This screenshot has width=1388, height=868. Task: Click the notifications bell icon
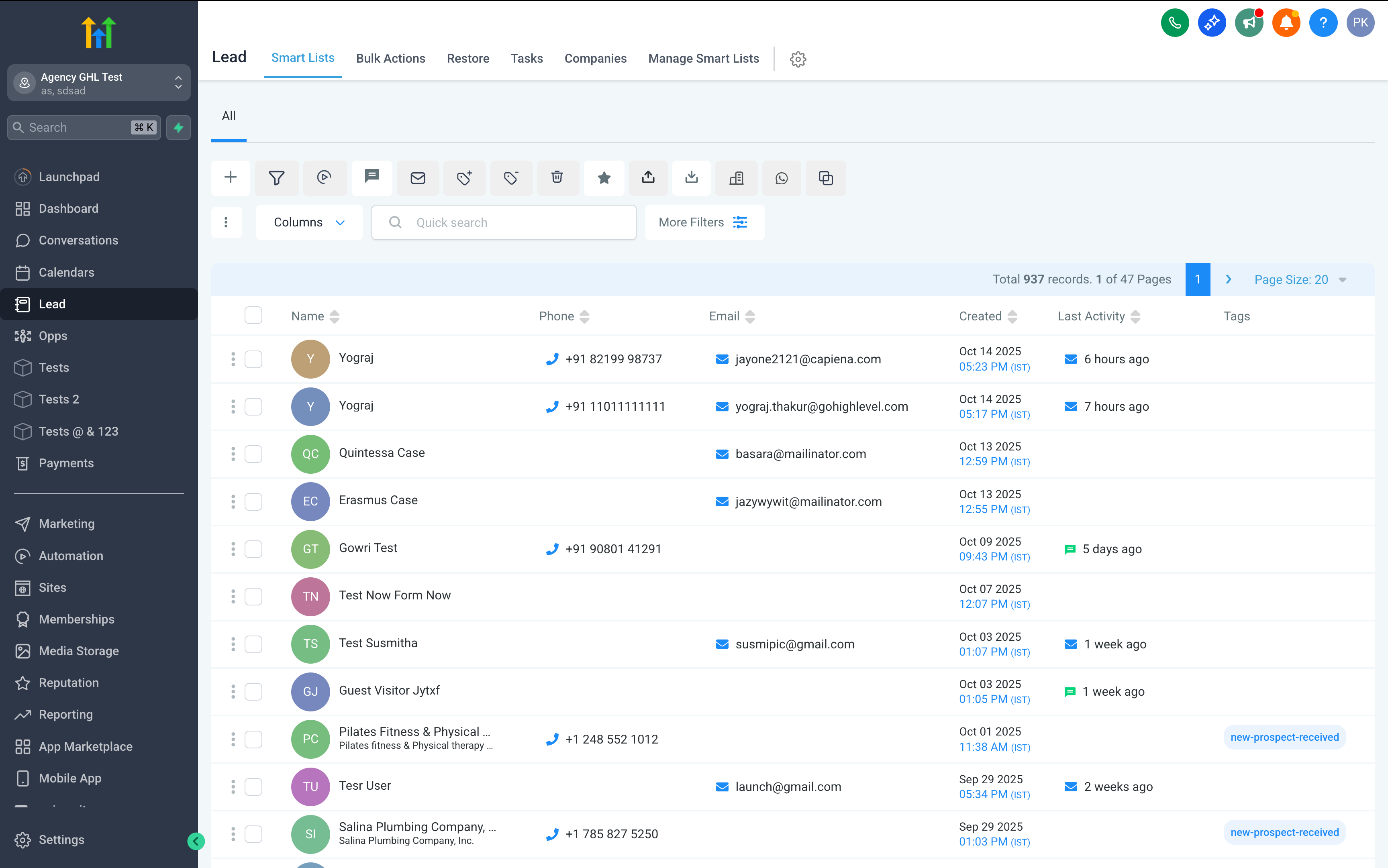[x=1286, y=22]
